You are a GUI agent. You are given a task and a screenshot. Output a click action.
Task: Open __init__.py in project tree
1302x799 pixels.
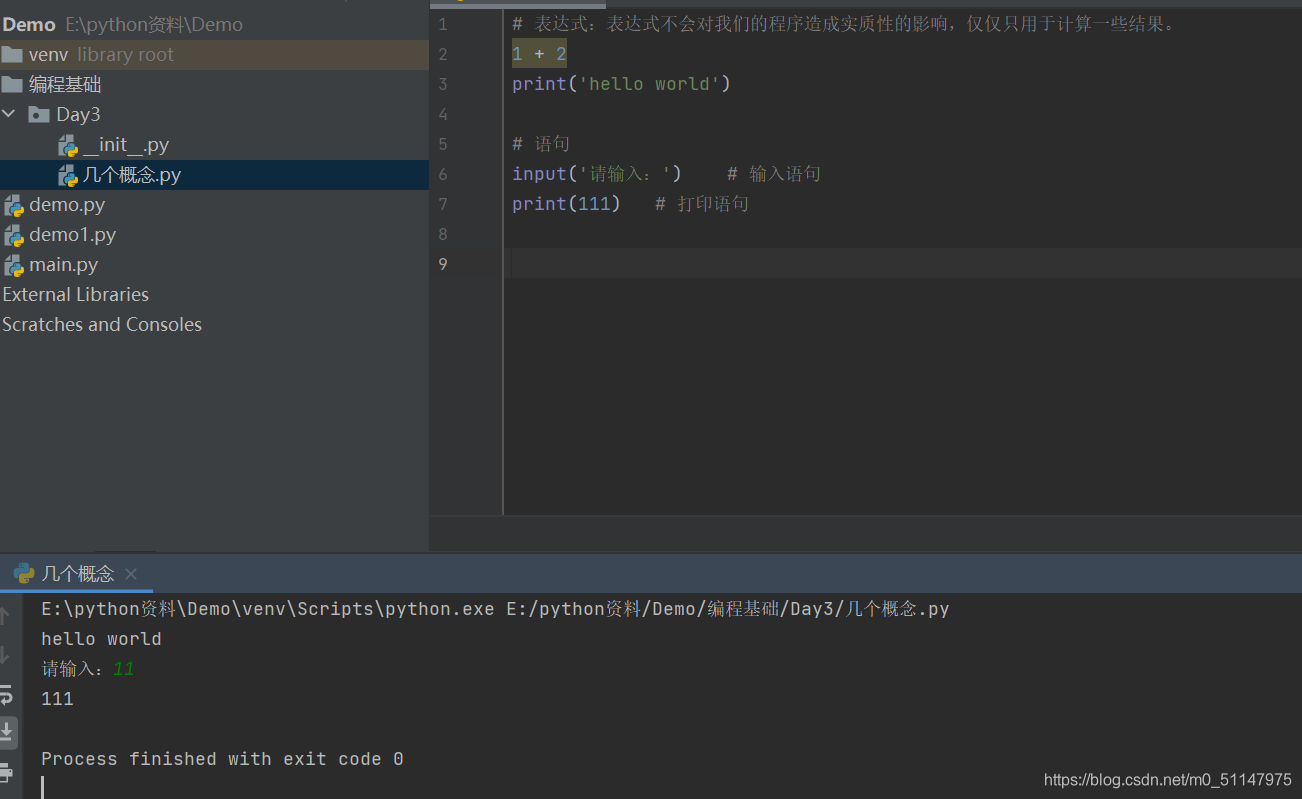126,145
